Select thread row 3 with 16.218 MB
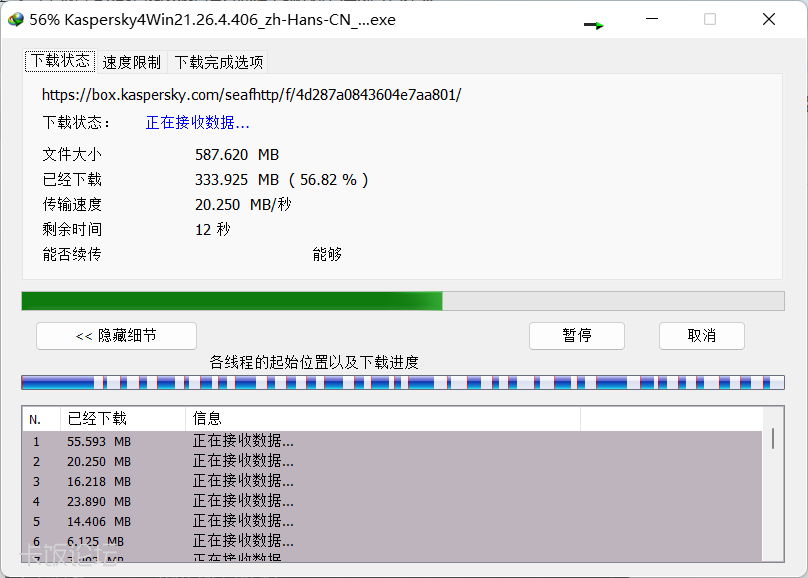808x578 pixels. (392, 482)
